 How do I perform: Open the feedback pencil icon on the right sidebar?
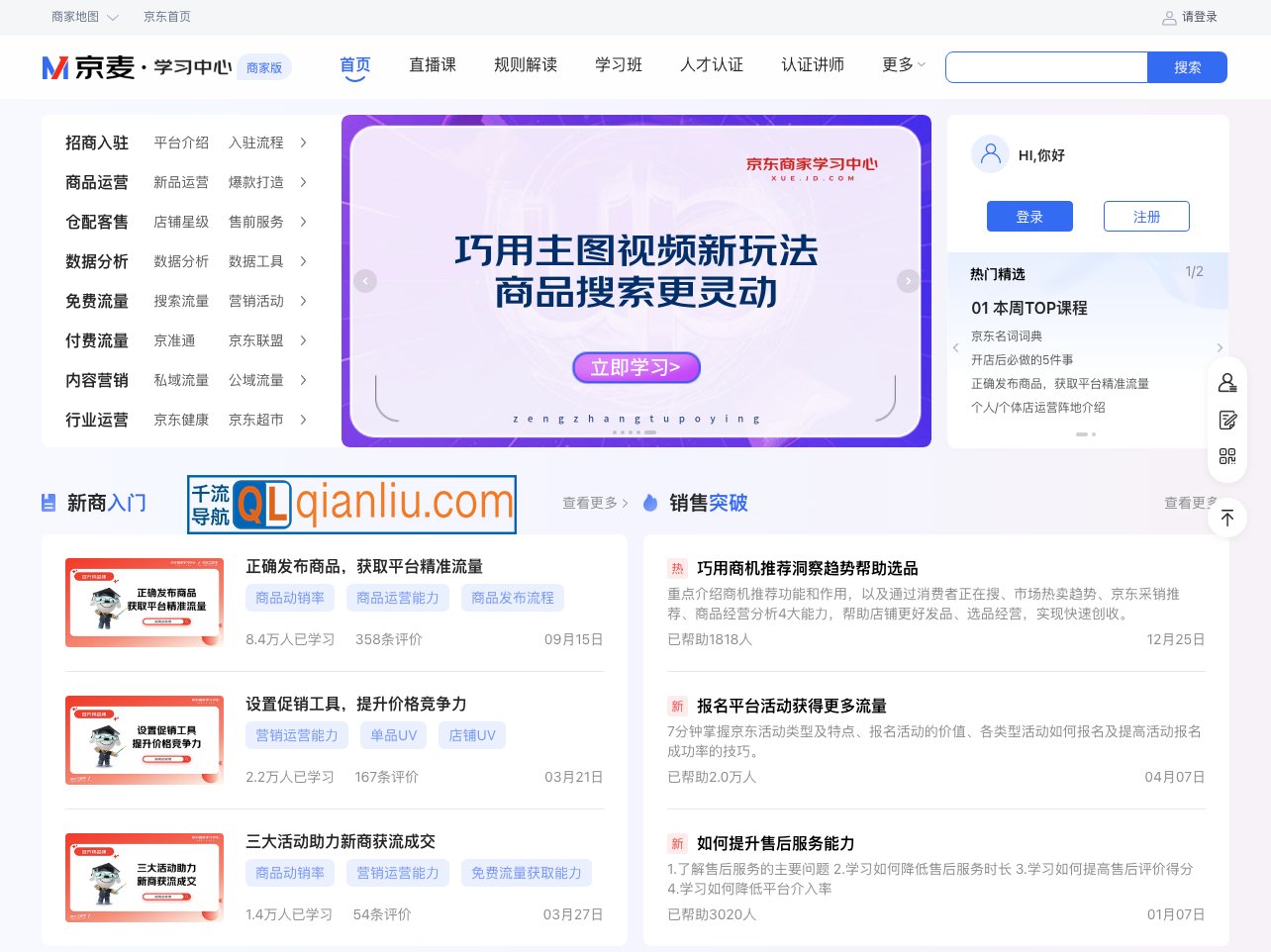click(x=1227, y=420)
